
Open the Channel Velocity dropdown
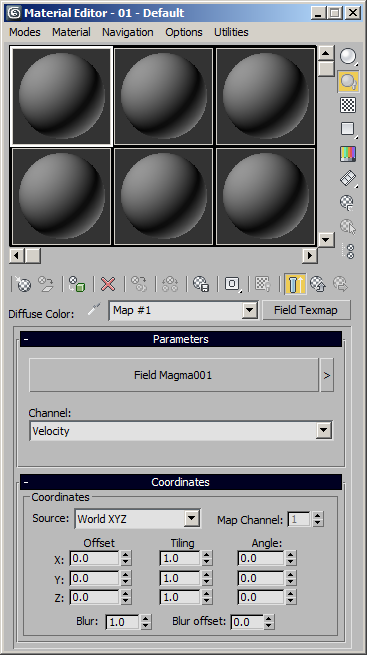point(324,431)
